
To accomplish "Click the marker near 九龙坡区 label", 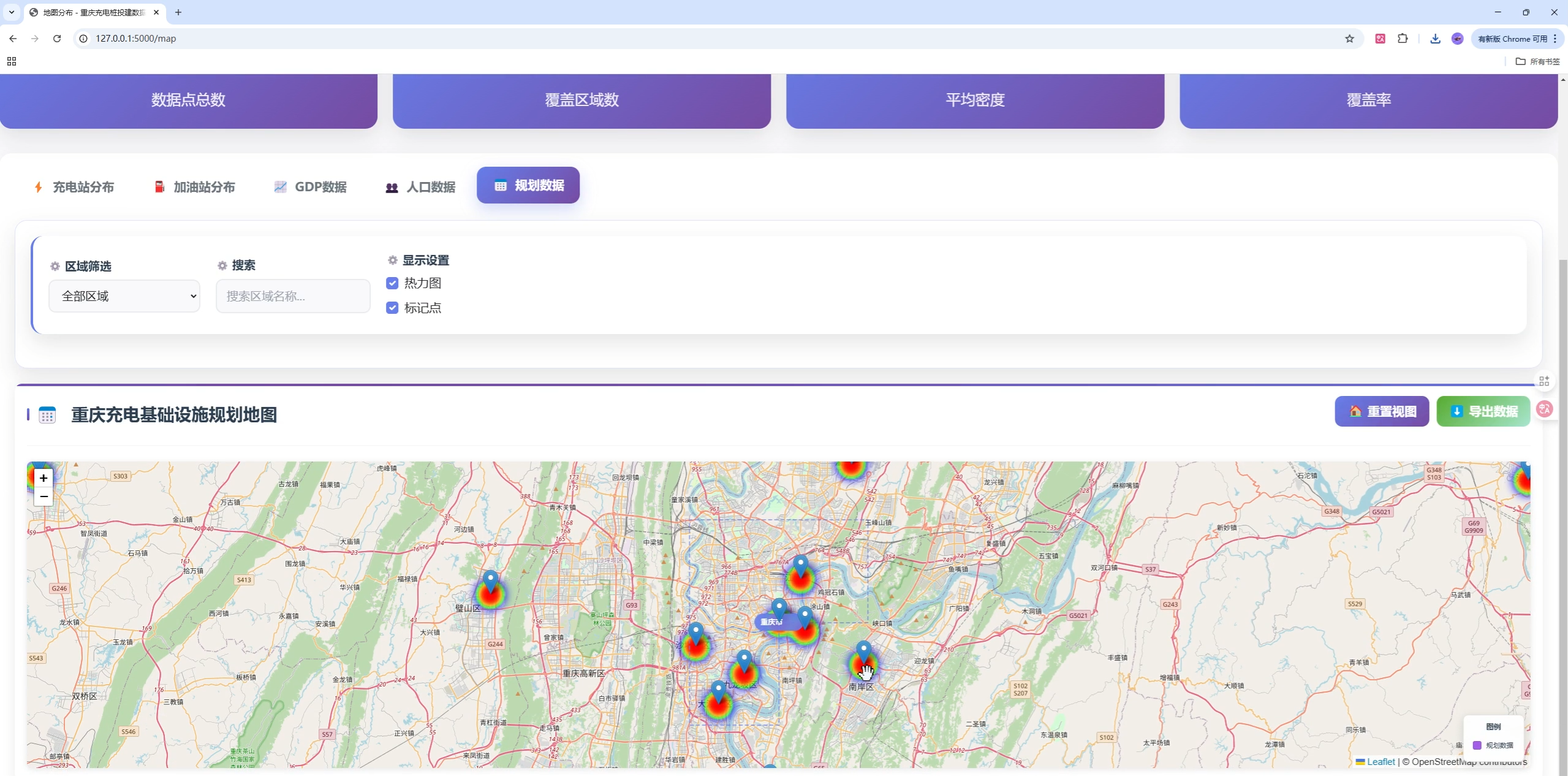I will (x=744, y=661).
